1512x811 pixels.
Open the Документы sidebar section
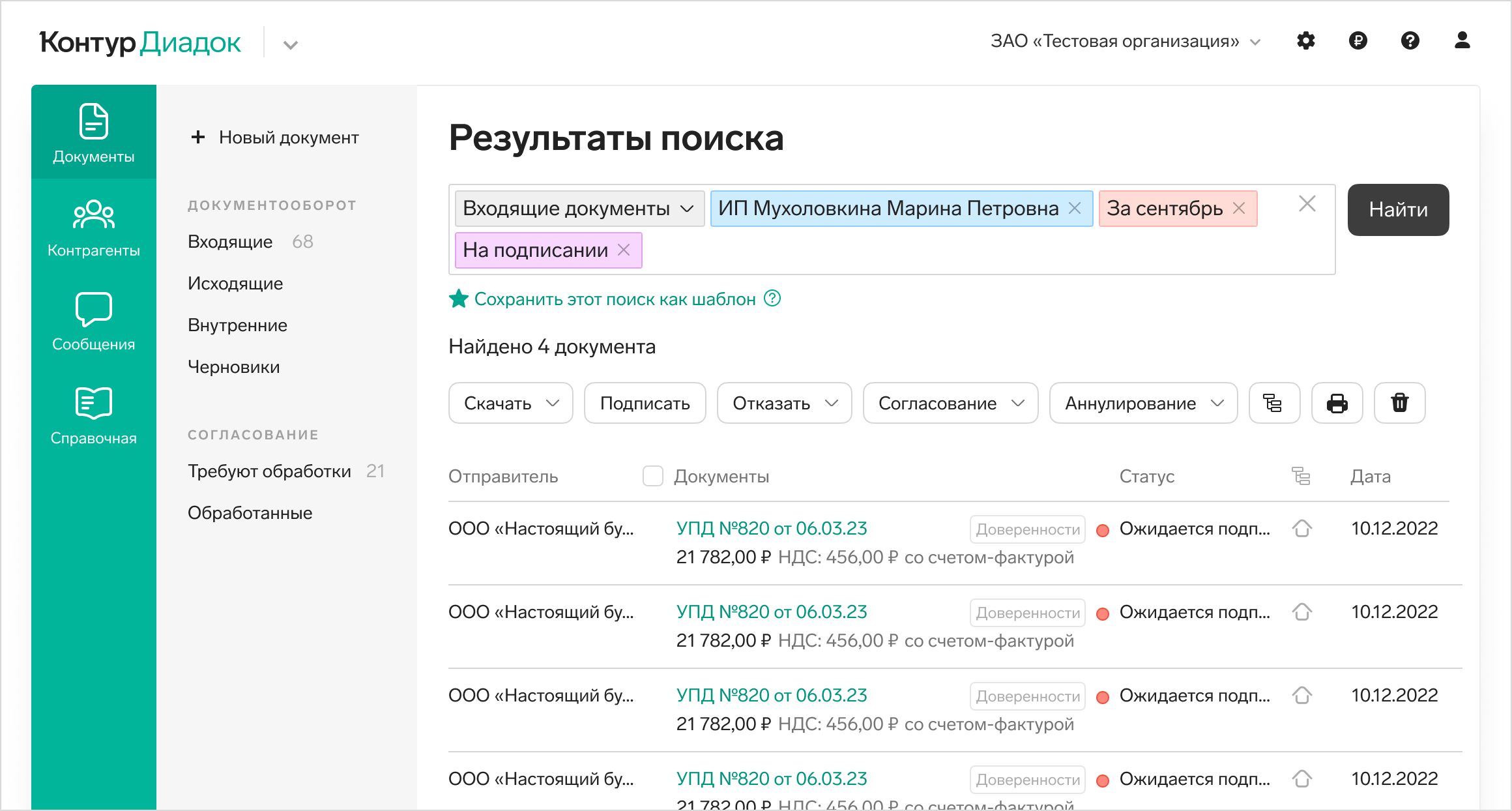coord(94,132)
